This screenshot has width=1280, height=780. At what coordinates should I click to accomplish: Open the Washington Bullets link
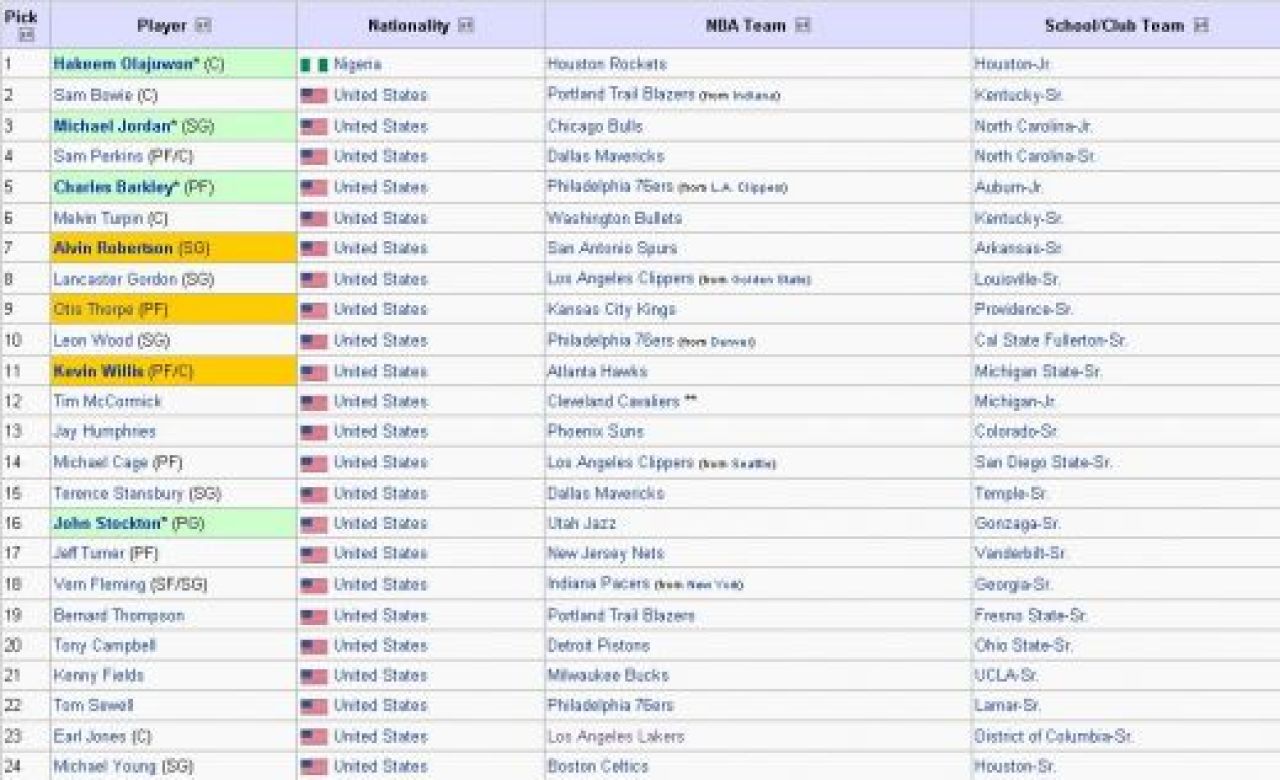click(x=615, y=217)
